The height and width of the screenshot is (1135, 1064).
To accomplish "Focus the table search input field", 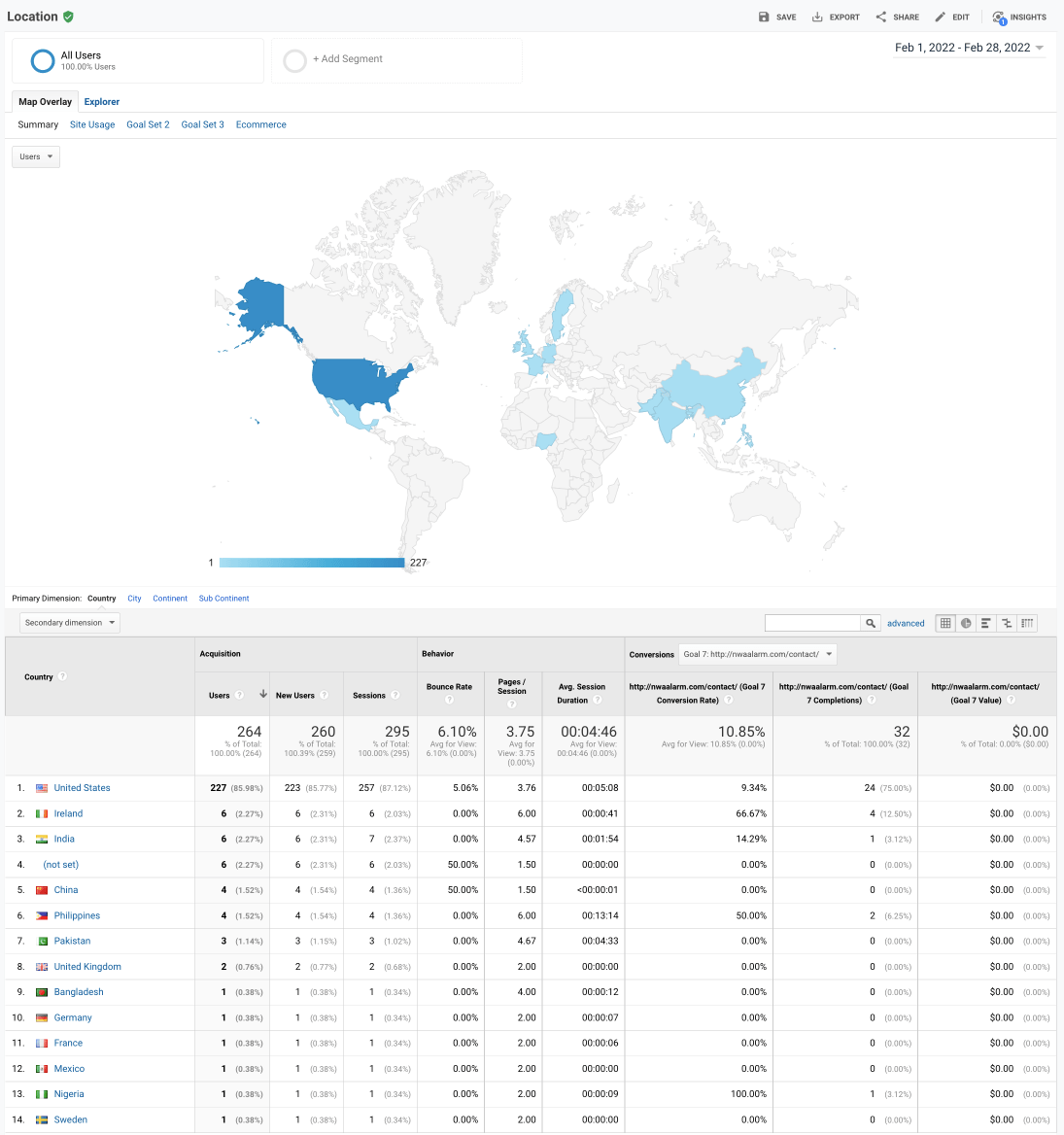I will pos(813,623).
